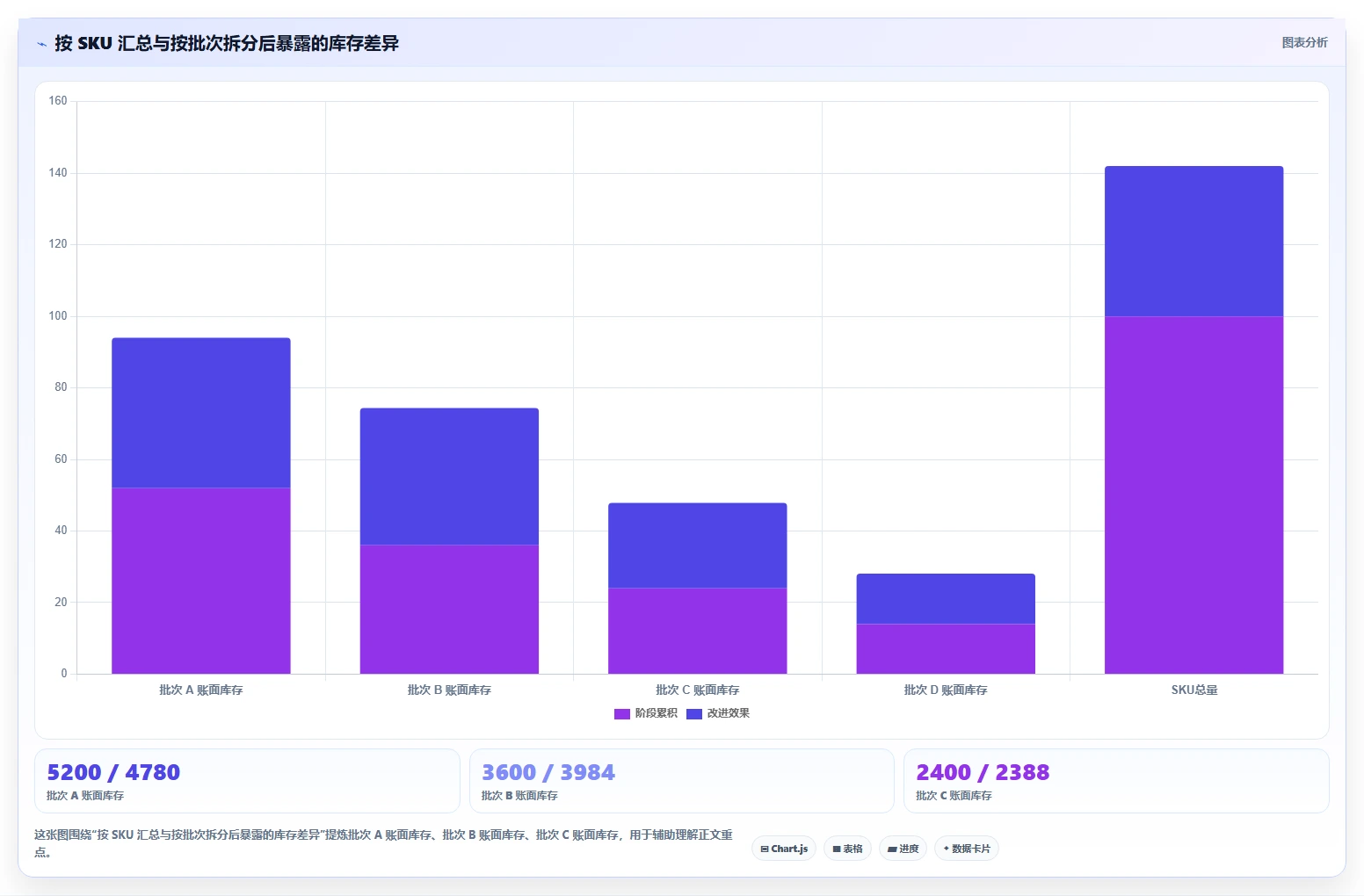Click the blue segment of 批次 B bar

449,476
